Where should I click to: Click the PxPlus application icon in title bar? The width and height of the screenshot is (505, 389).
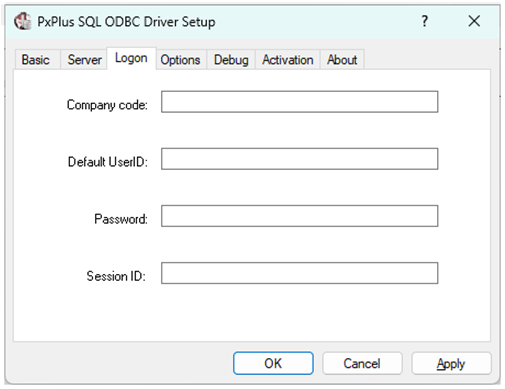point(23,21)
